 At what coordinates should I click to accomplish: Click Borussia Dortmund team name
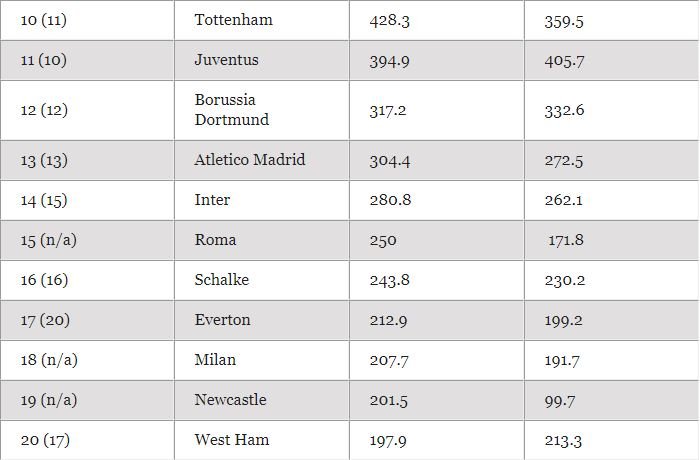(232, 110)
